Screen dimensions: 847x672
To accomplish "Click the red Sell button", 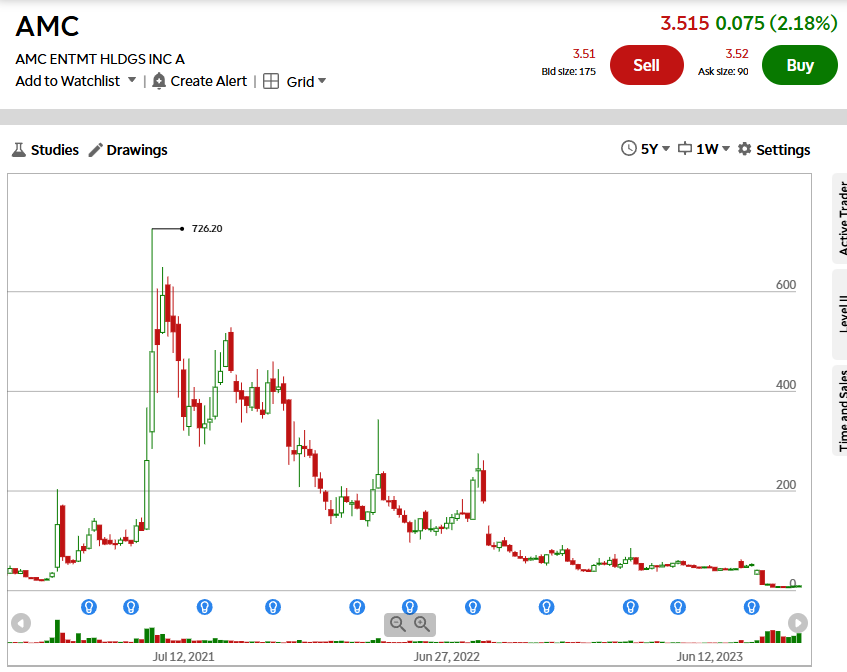I will pos(647,65).
